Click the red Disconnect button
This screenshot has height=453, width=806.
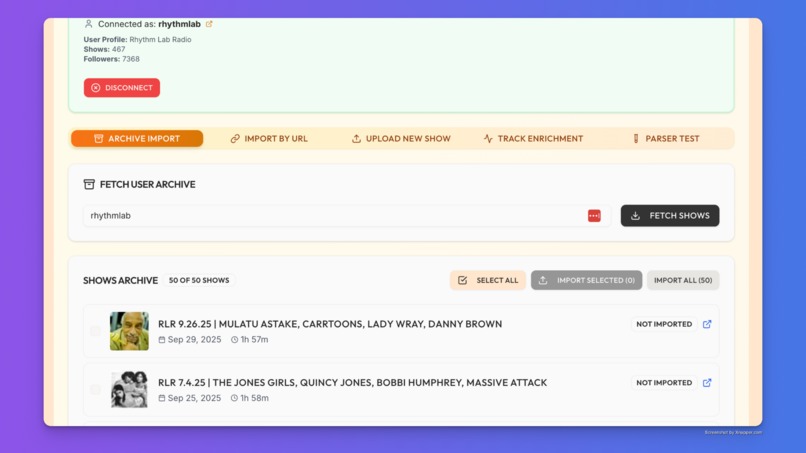[x=122, y=88]
